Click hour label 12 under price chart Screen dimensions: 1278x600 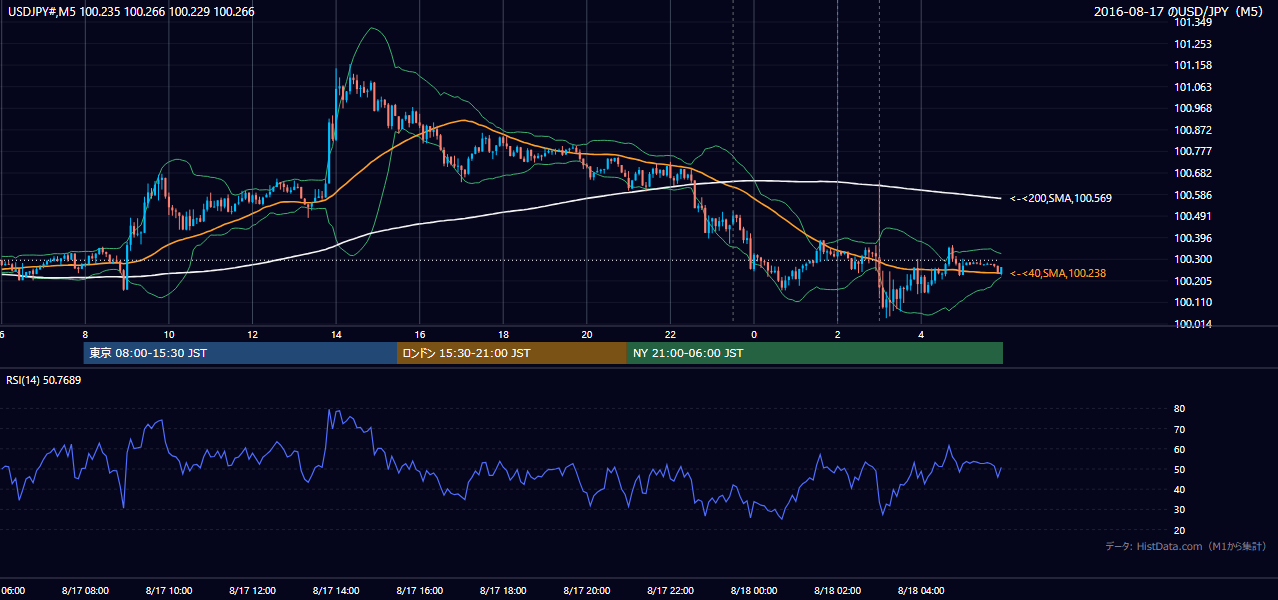[x=253, y=335]
